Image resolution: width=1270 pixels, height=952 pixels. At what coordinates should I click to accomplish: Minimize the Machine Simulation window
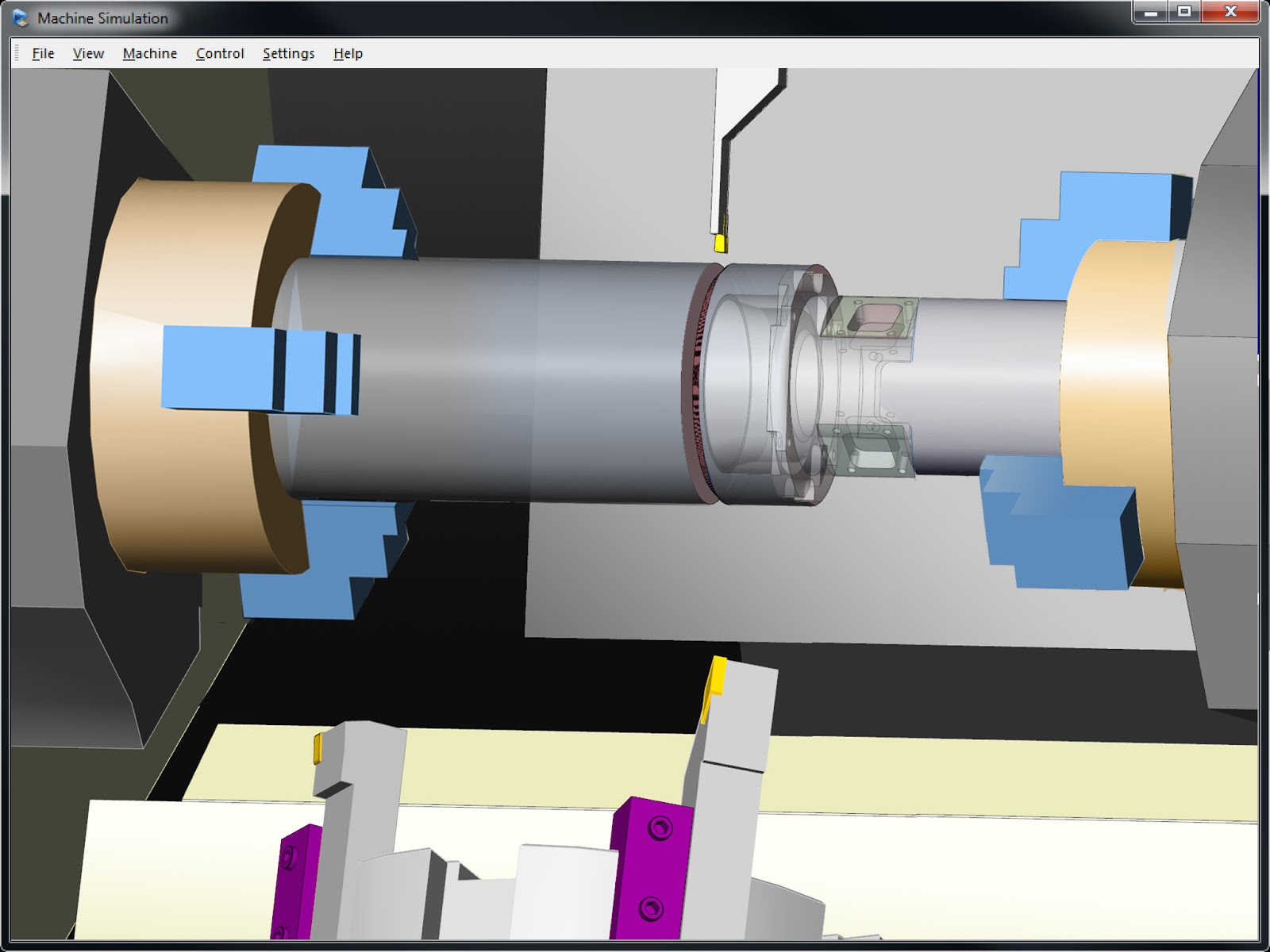(1149, 12)
